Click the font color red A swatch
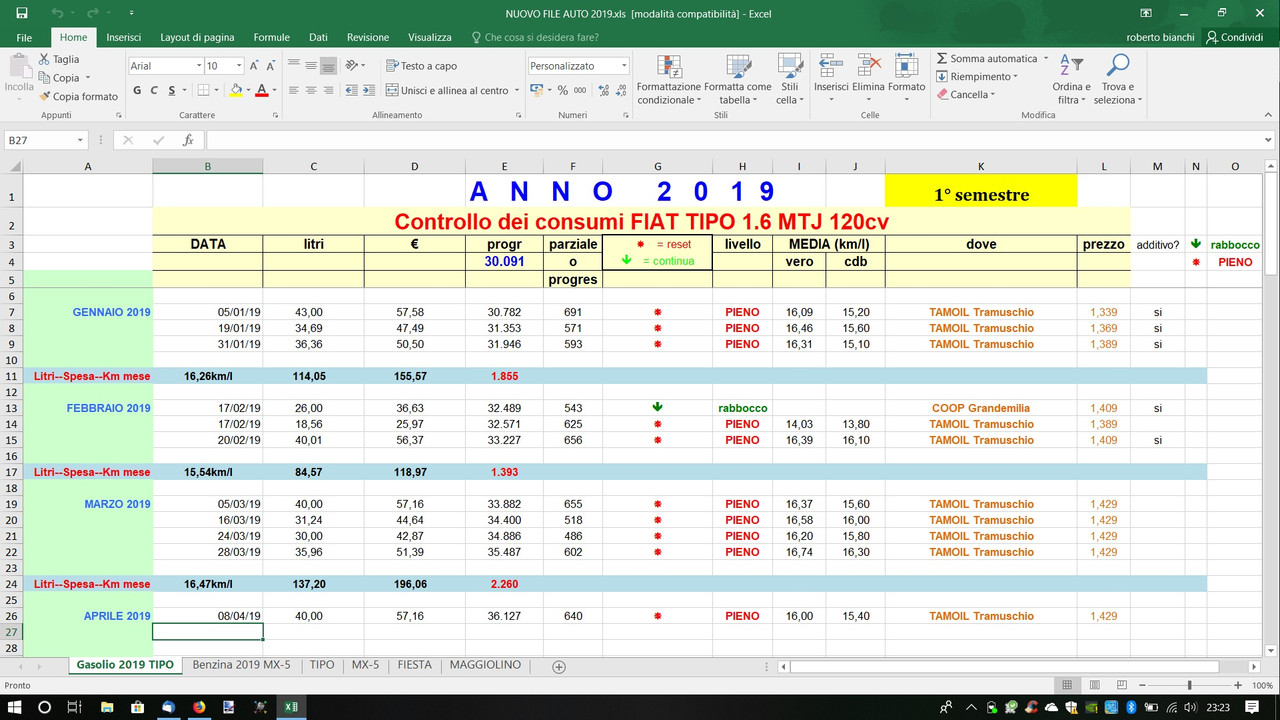This screenshot has width=1280, height=720. pyautogui.click(x=260, y=90)
